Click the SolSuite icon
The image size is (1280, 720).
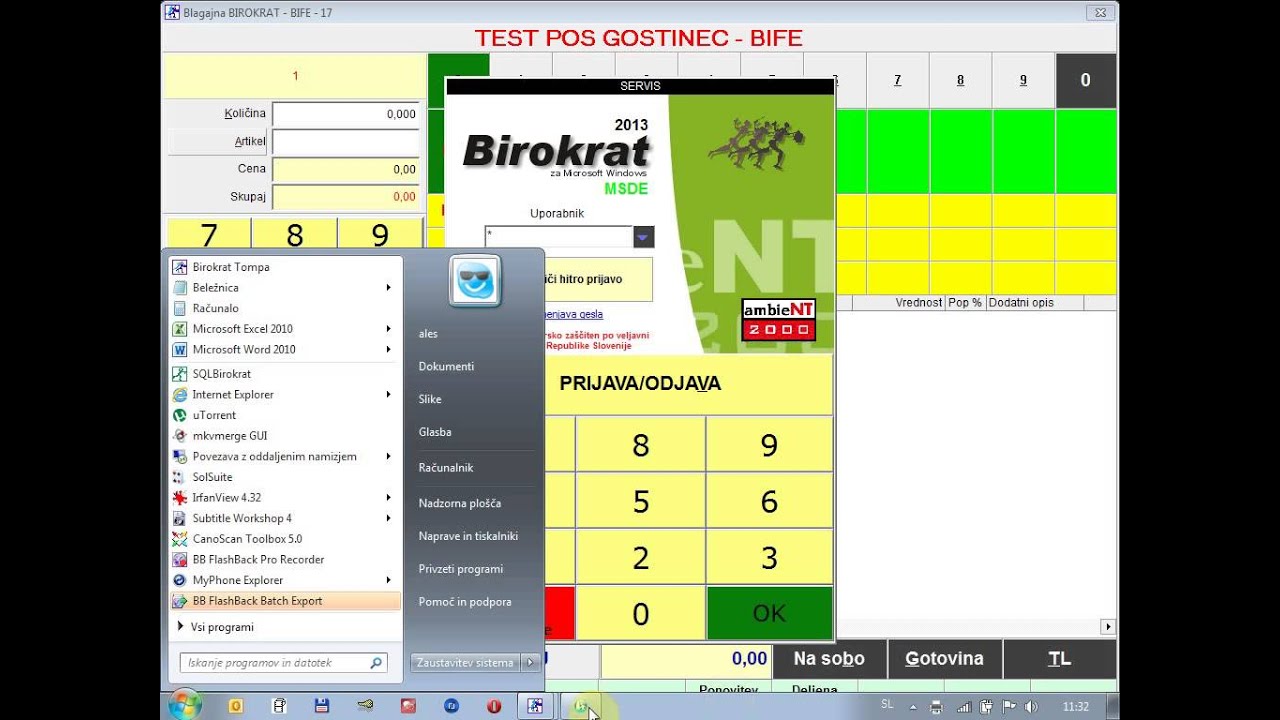pyautogui.click(x=180, y=477)
